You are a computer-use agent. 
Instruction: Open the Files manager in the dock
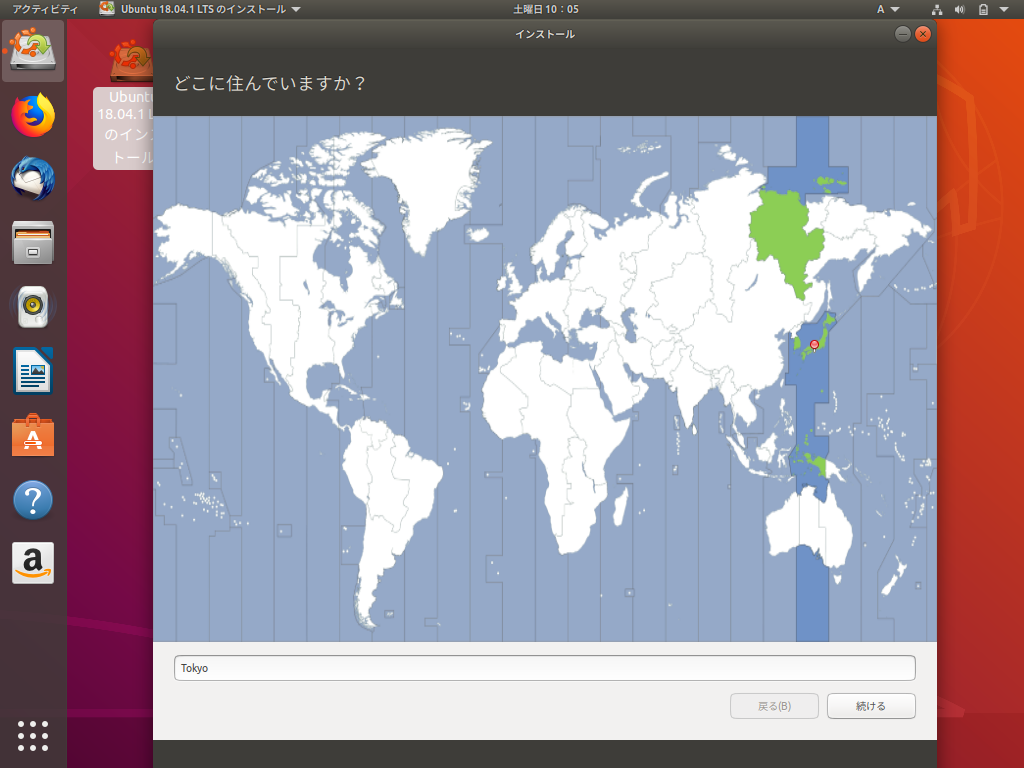(x=33, y=243)
